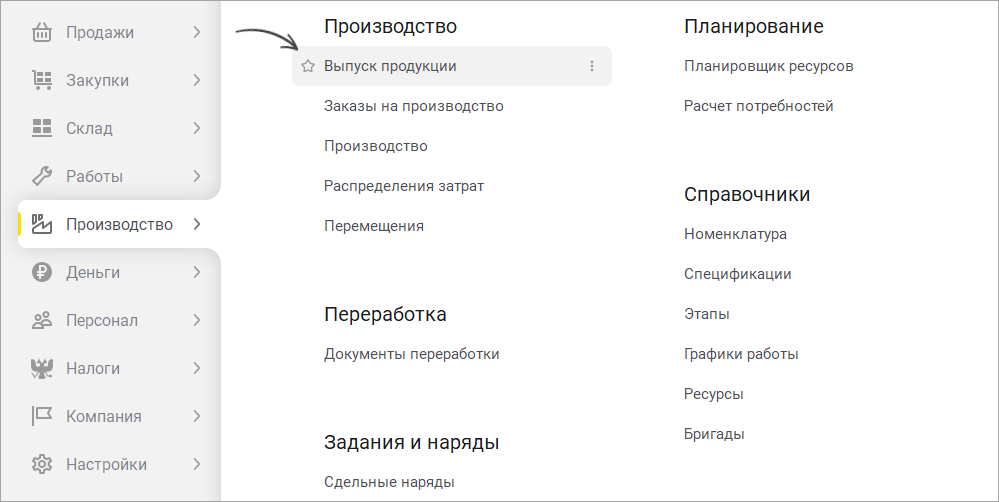Open the Спецификации reference link

click(737, 275)
